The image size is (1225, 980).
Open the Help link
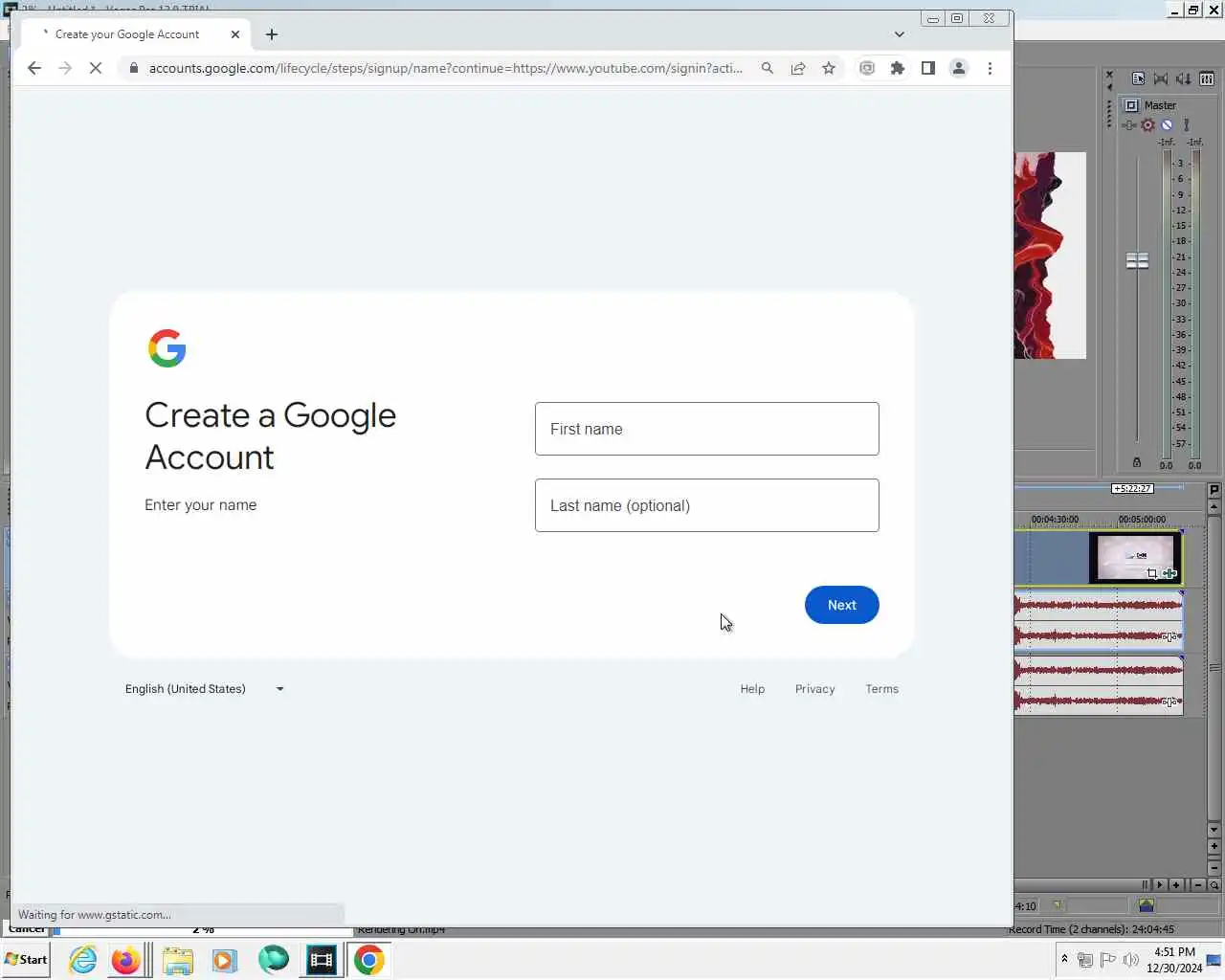pos(752,689)
